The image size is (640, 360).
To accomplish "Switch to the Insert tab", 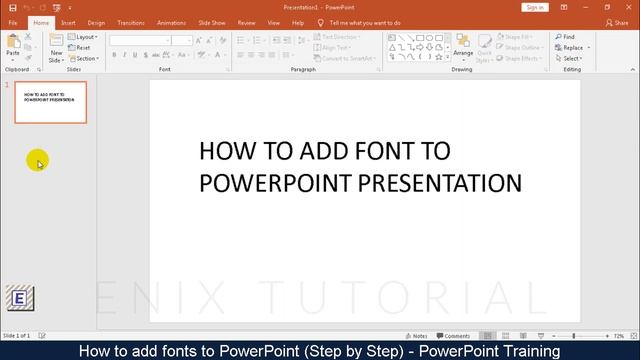I will point(68,23).
